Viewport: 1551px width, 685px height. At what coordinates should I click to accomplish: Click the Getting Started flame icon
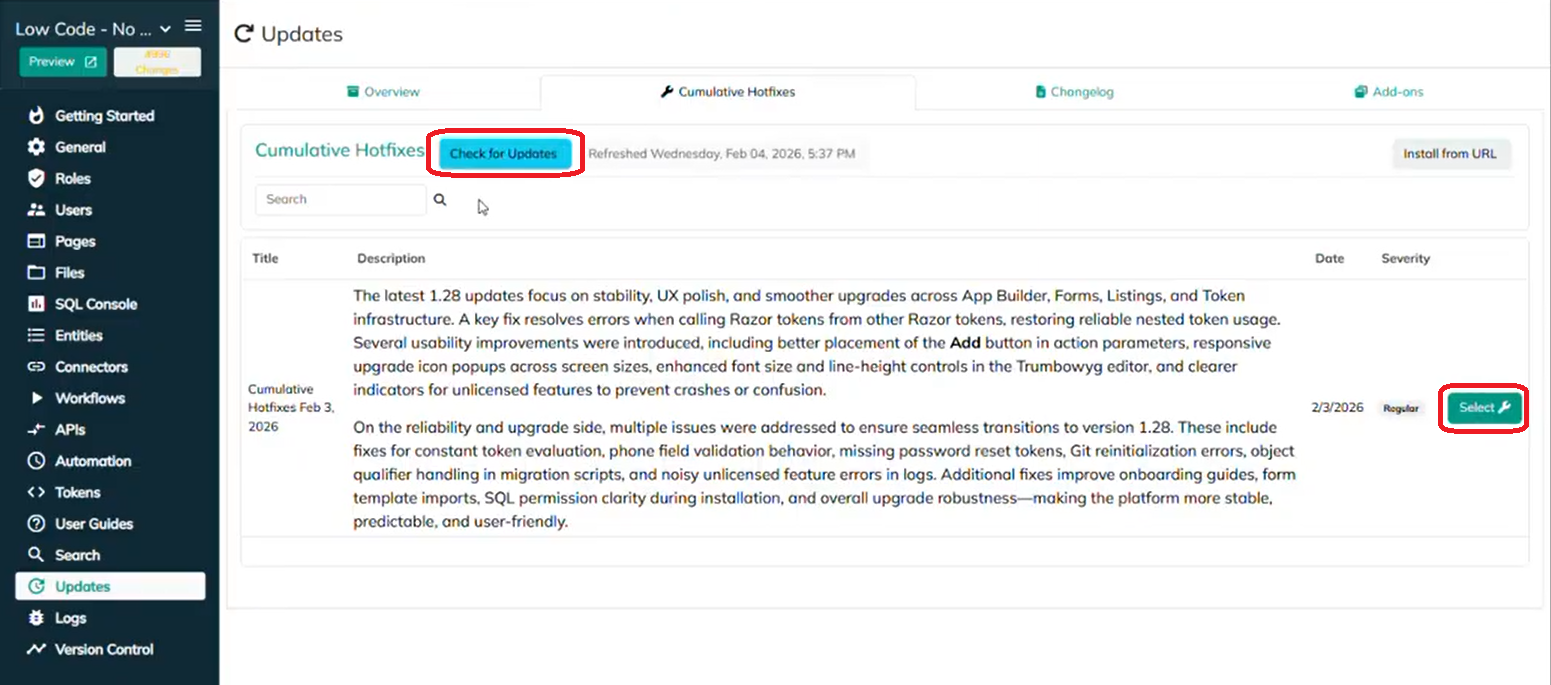(x=36, y=116)
